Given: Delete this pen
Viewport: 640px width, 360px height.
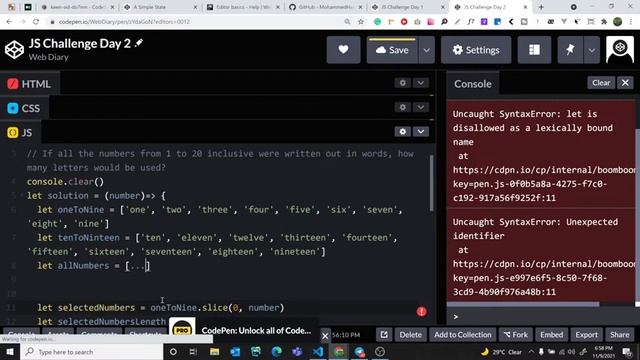Looking at the screenshot, I should (410, 335).
